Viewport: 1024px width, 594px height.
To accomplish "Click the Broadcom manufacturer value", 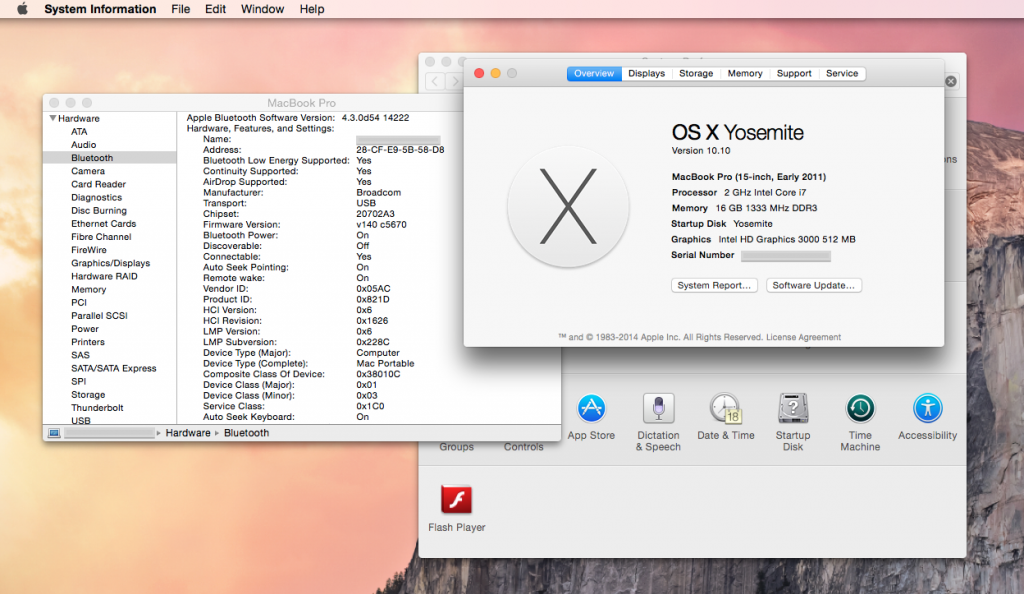I will (x=379, y=193).
